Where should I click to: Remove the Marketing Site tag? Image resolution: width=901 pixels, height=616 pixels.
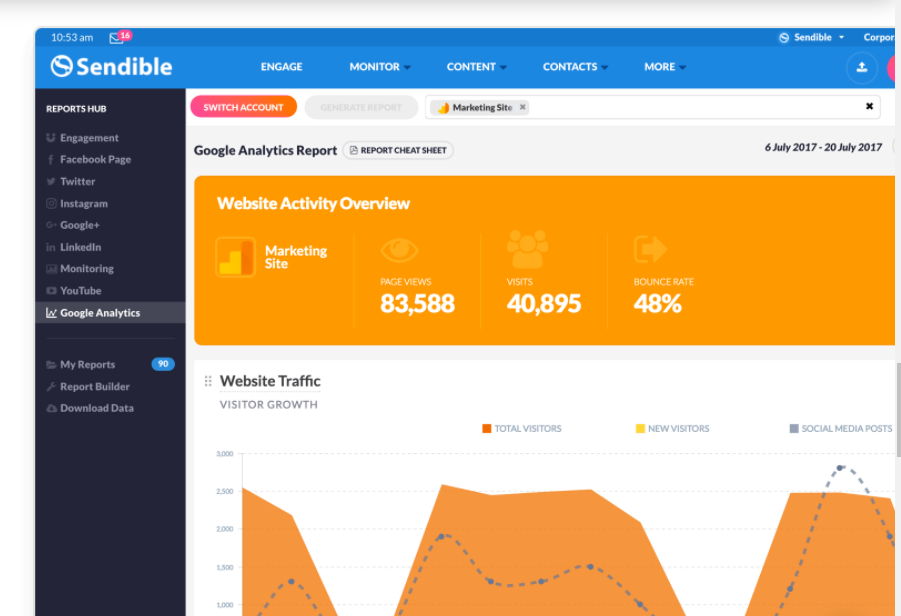[523, 107]
